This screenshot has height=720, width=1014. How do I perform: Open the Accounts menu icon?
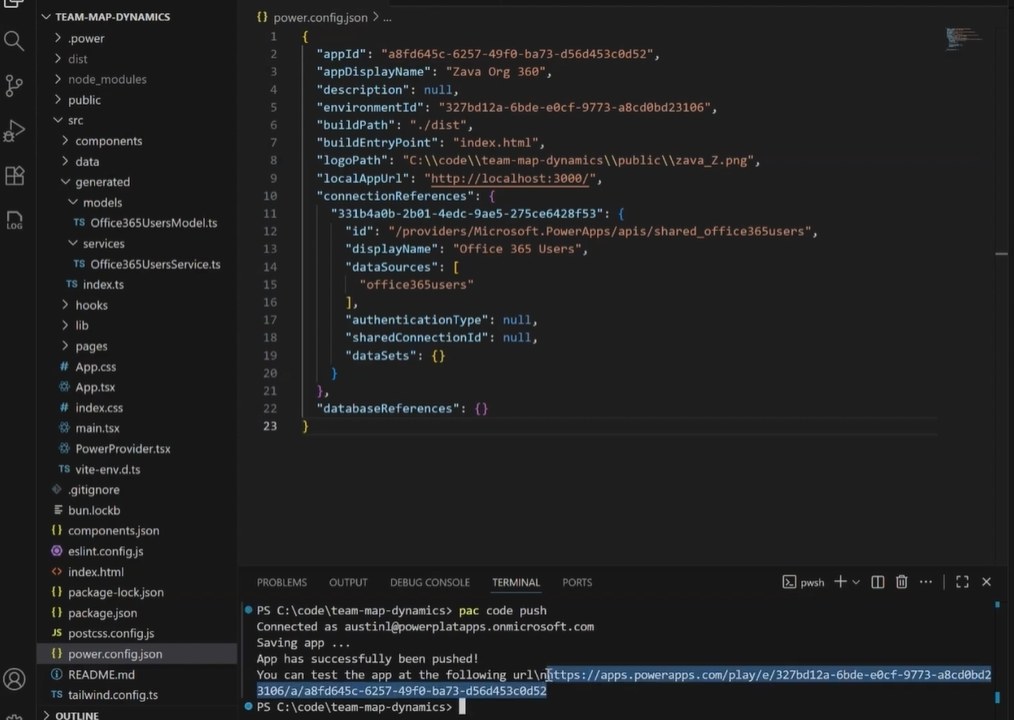14,679
